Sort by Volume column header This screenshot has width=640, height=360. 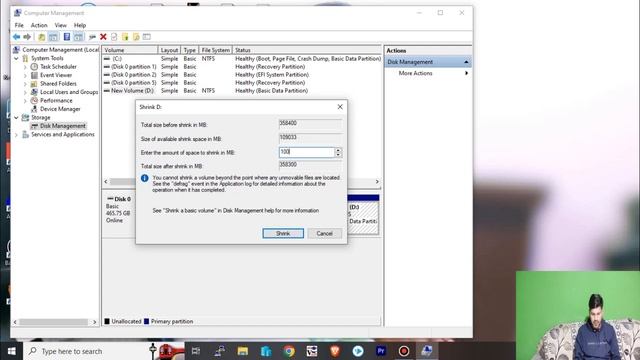point(130,50)
